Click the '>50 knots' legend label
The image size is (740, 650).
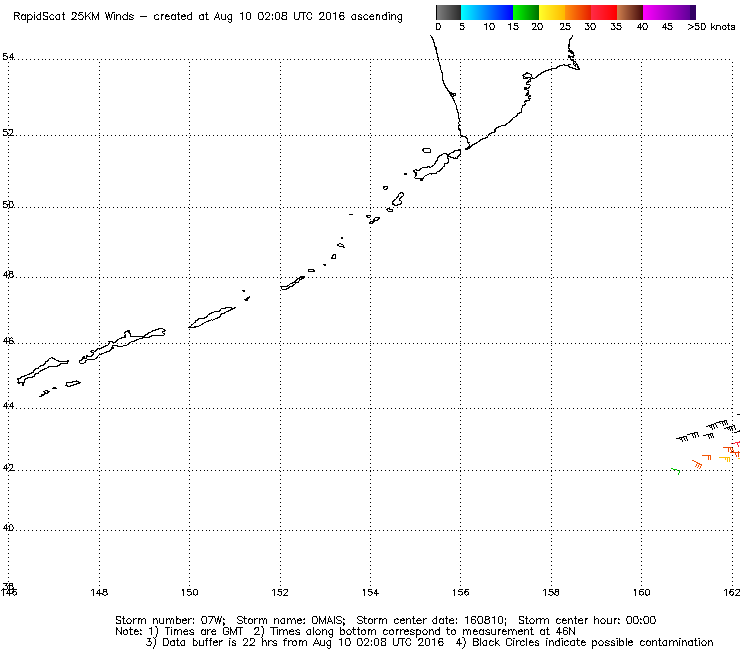[x=711, y=27]
